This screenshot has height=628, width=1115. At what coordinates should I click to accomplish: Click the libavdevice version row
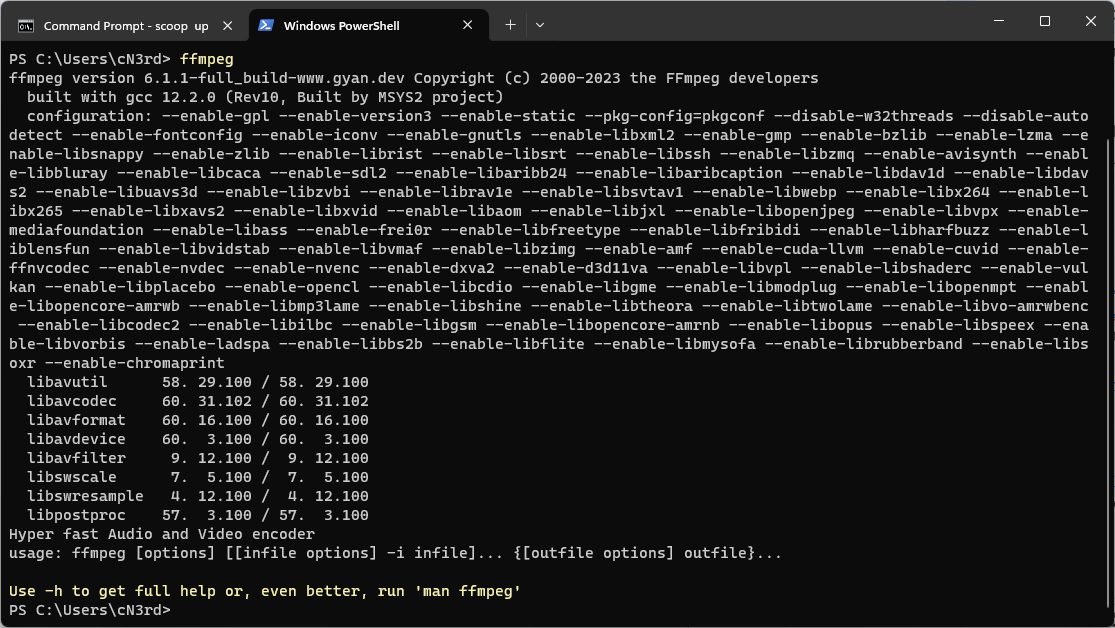pyautogui.click(x=198, y=439)
